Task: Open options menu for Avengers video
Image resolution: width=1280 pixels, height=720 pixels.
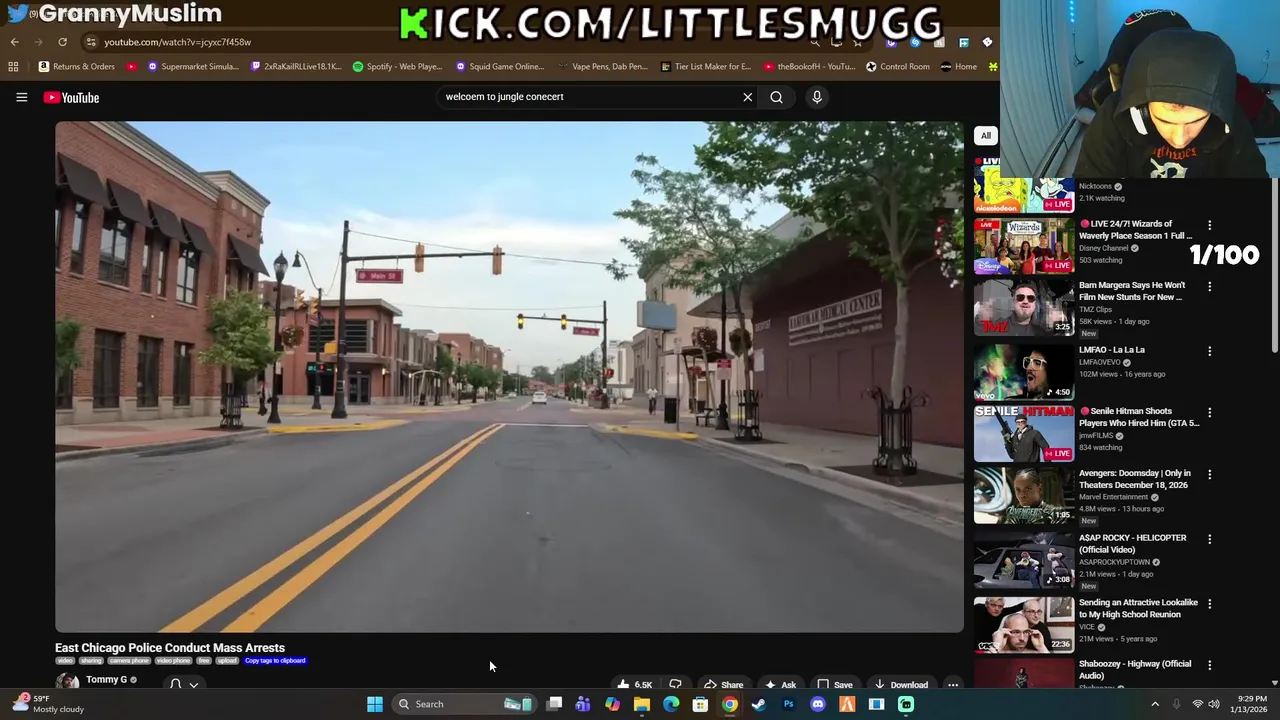Action: tap(1209, 474)
